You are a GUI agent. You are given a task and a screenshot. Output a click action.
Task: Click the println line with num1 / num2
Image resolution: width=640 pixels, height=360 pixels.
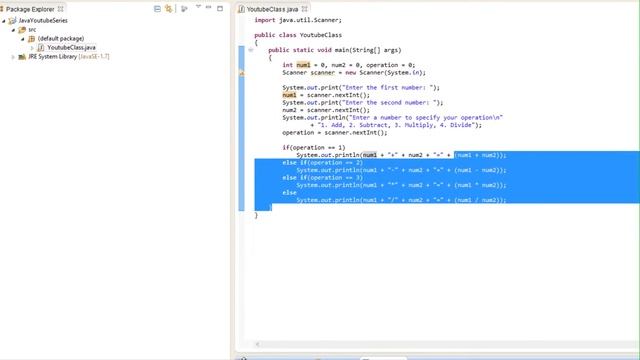pyautogui.click(x=401, y=200)
